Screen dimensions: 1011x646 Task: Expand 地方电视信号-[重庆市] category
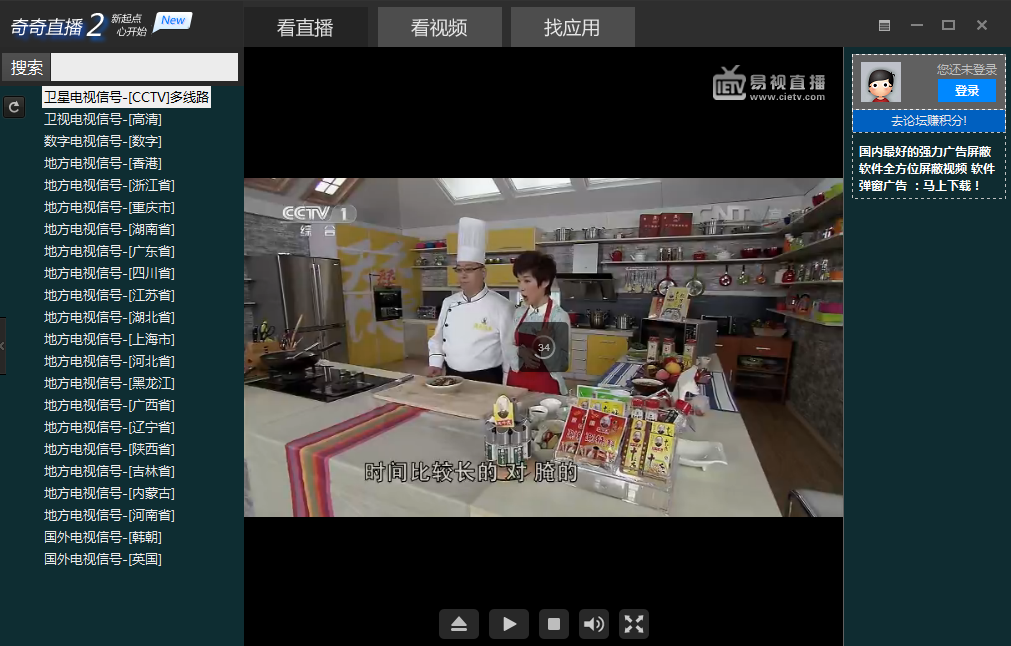coord(109,207)
